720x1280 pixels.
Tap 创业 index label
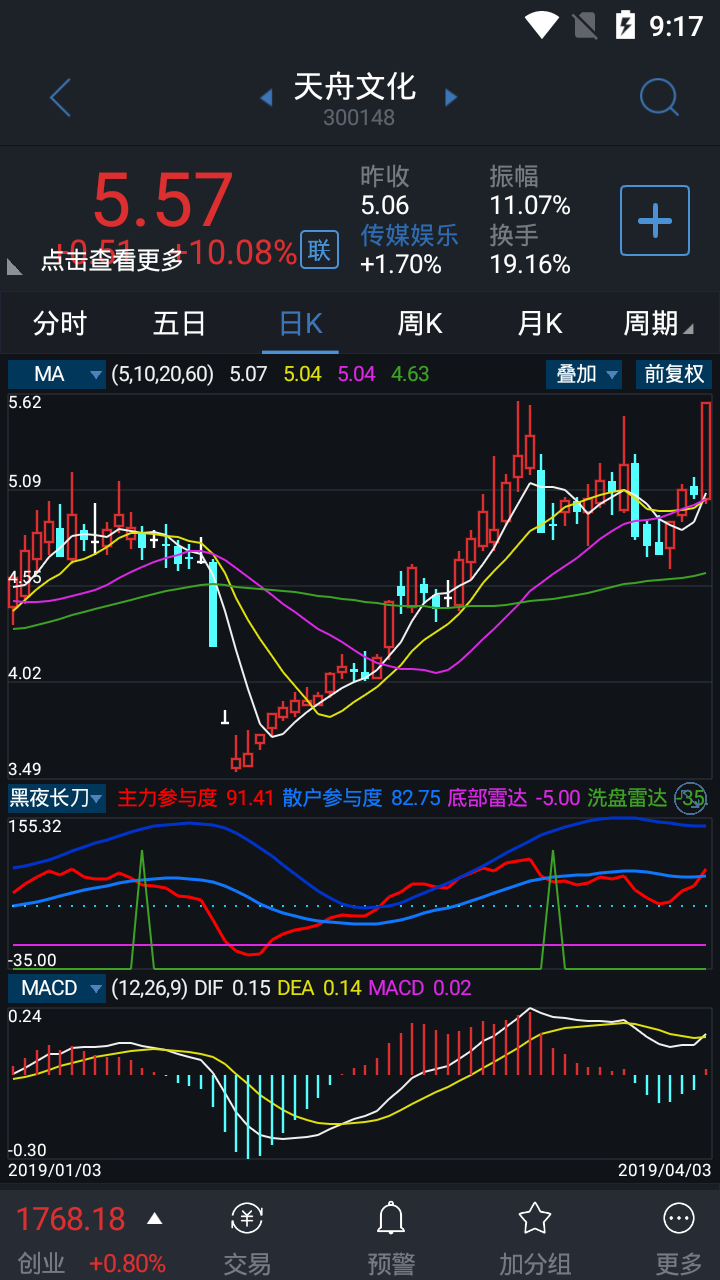40,1263
